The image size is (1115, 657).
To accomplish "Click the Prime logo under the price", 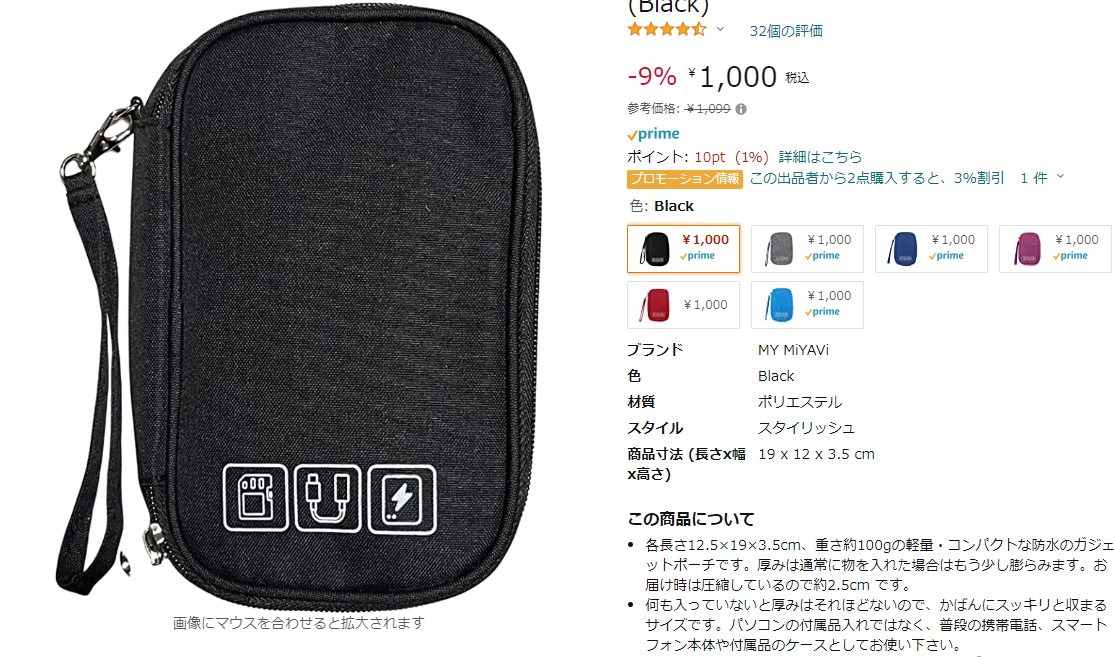I will click(653, 134).
